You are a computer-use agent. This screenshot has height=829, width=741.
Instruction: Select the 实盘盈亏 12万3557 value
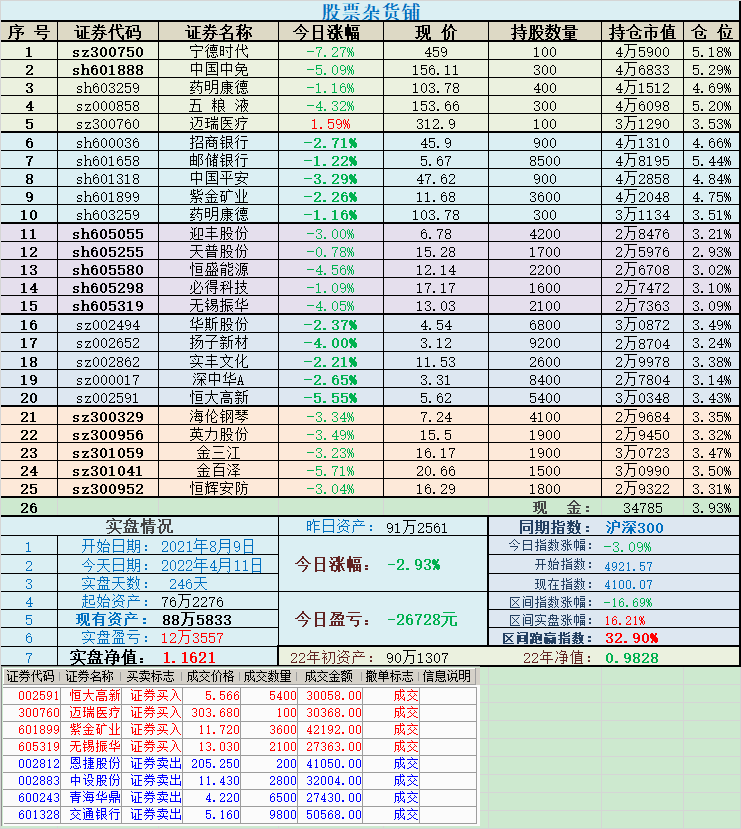click(192, 638)
